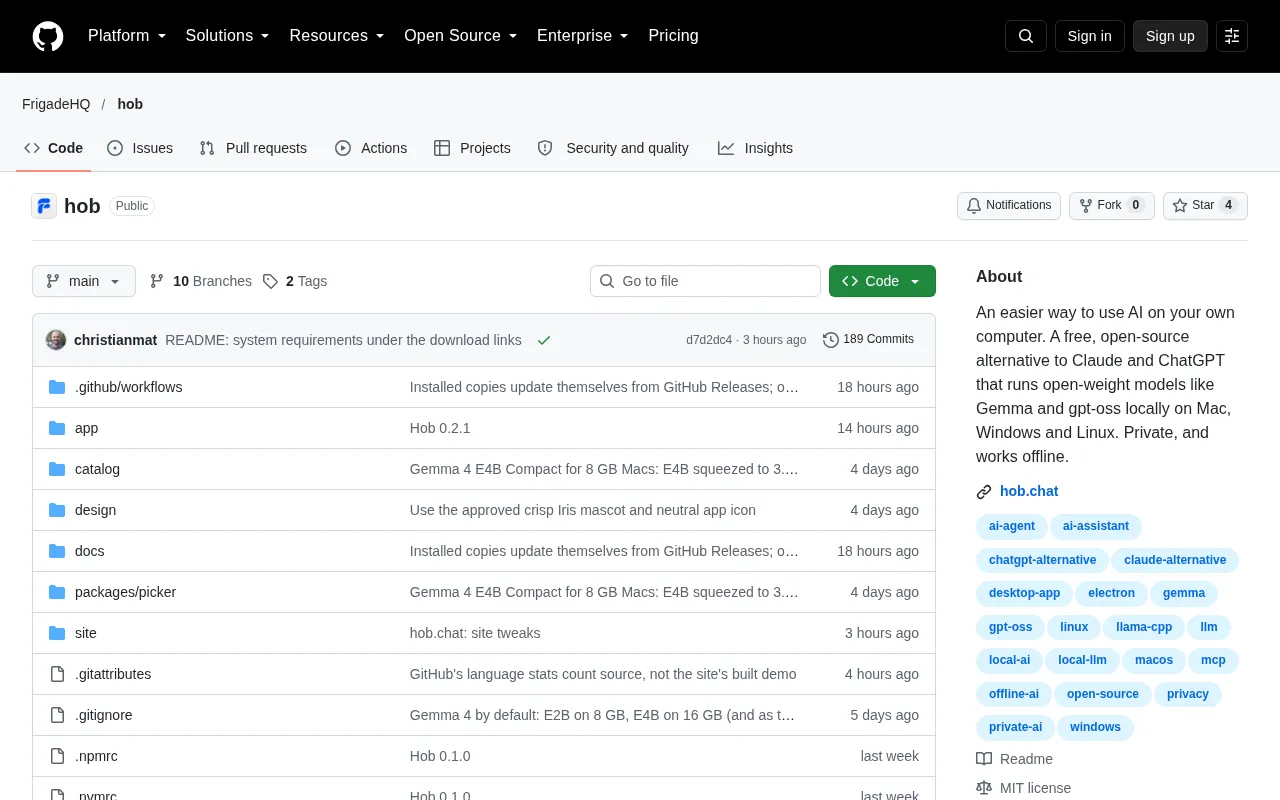Open the .github/workflows folder
The width and height of the screenshot is (1280, 800).
coord(128,387)
